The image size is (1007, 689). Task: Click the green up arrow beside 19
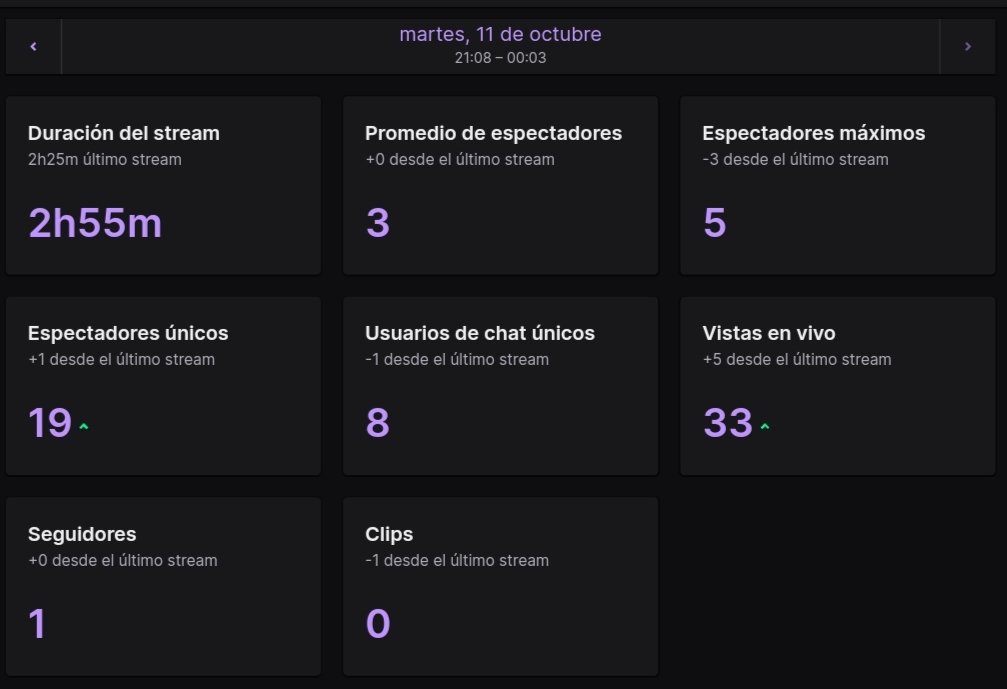pos(83,426)
